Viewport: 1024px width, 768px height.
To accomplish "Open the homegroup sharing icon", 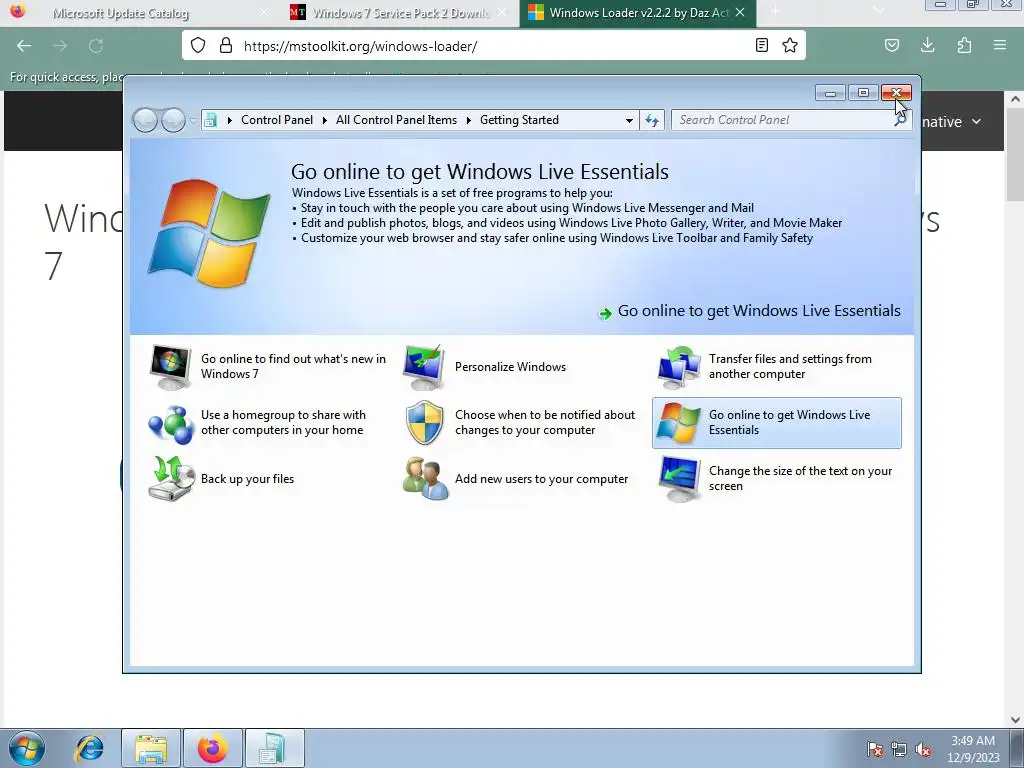I will pyautogui.click(x=170, y=423).
